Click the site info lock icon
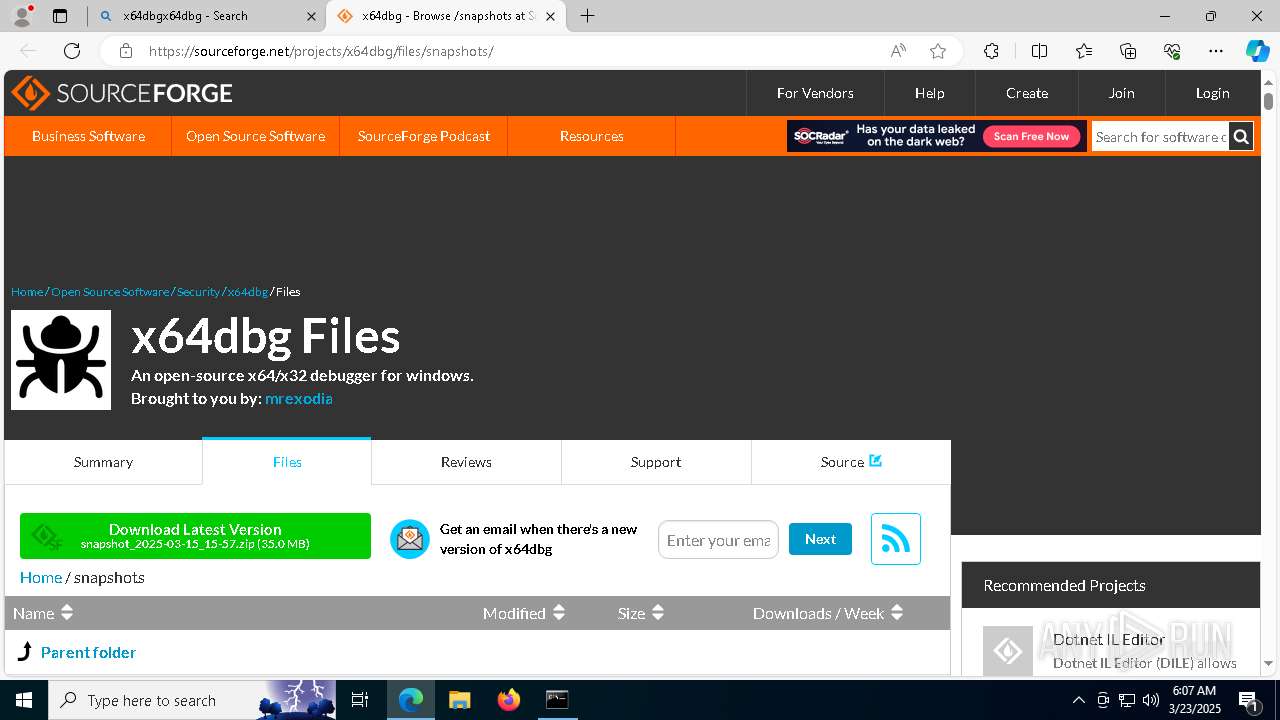The height and width of the screenshot is (720, 1280). coord(125,51)
